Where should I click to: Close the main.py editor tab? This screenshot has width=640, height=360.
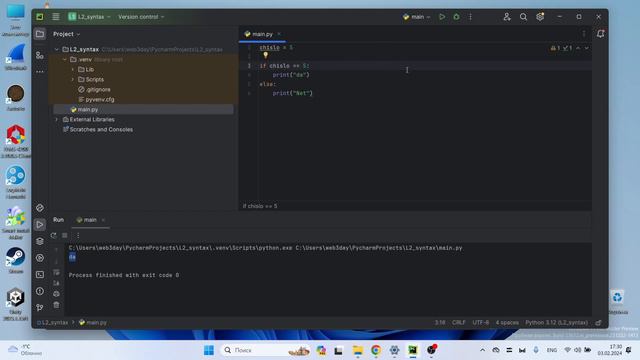279,34
